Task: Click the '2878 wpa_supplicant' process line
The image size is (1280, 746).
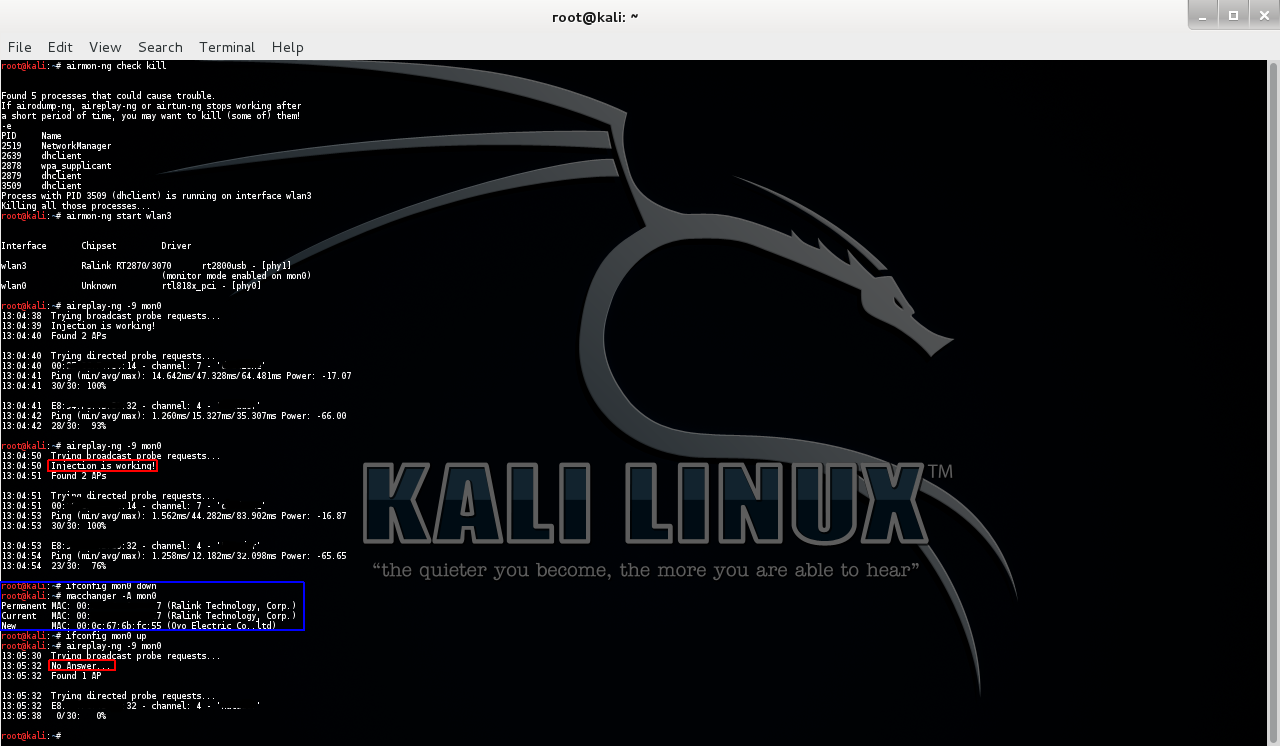Action: (57, 166)
